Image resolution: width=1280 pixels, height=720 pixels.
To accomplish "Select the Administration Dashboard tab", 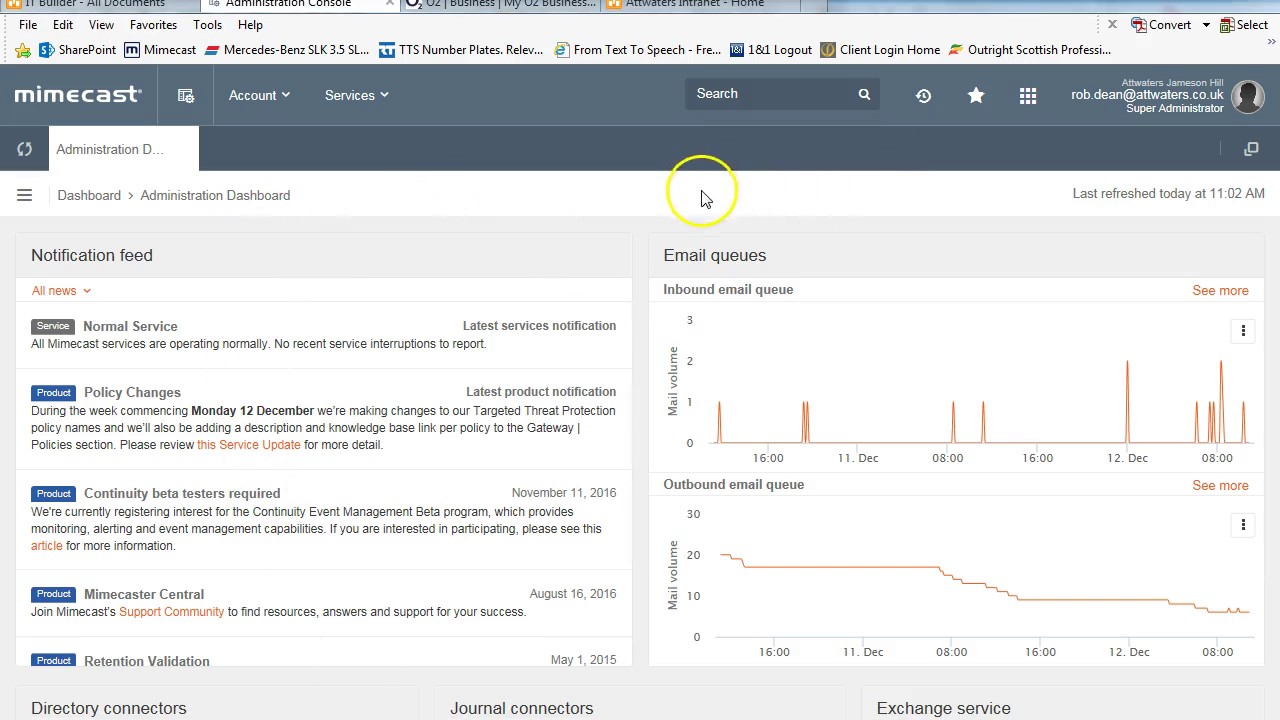I will [123, 149].
